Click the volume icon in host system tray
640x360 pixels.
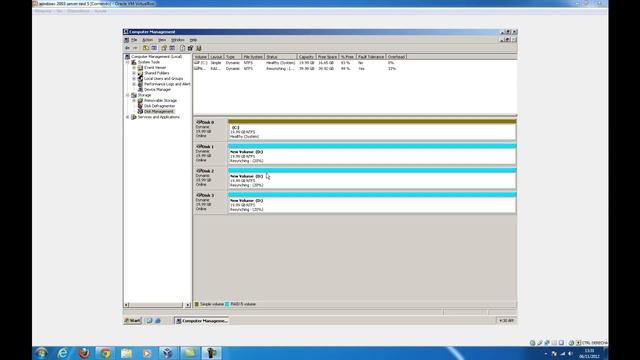570,353
